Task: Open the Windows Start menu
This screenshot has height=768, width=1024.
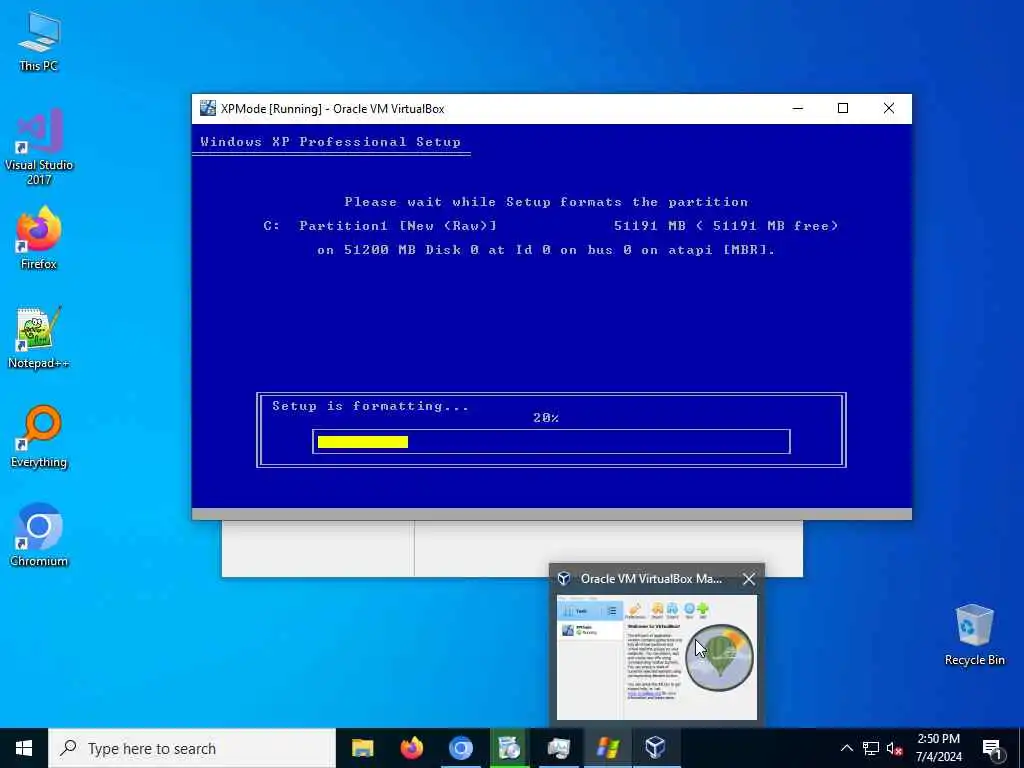Action: 24,748
